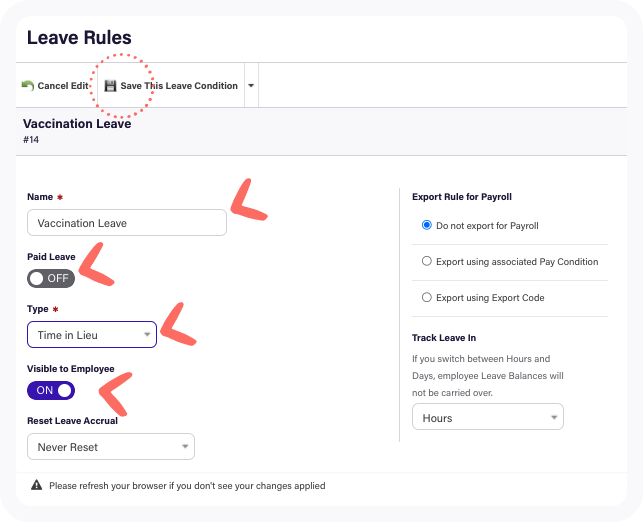The height and width of the screenshot is (522, 643).
Task: Click the Hours dropdown caret icon
Action: click(x=554, y=417)
